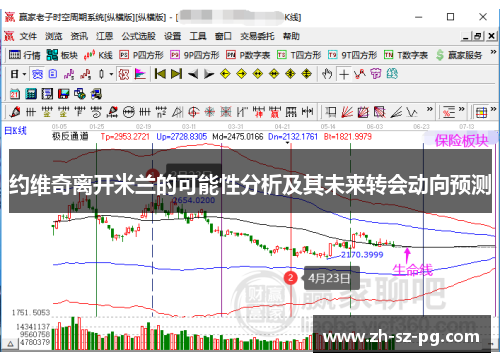Click the Bt=1821.9979 indicator value
The height and width of the screenshot is (362, 500).
pos(348,136)
